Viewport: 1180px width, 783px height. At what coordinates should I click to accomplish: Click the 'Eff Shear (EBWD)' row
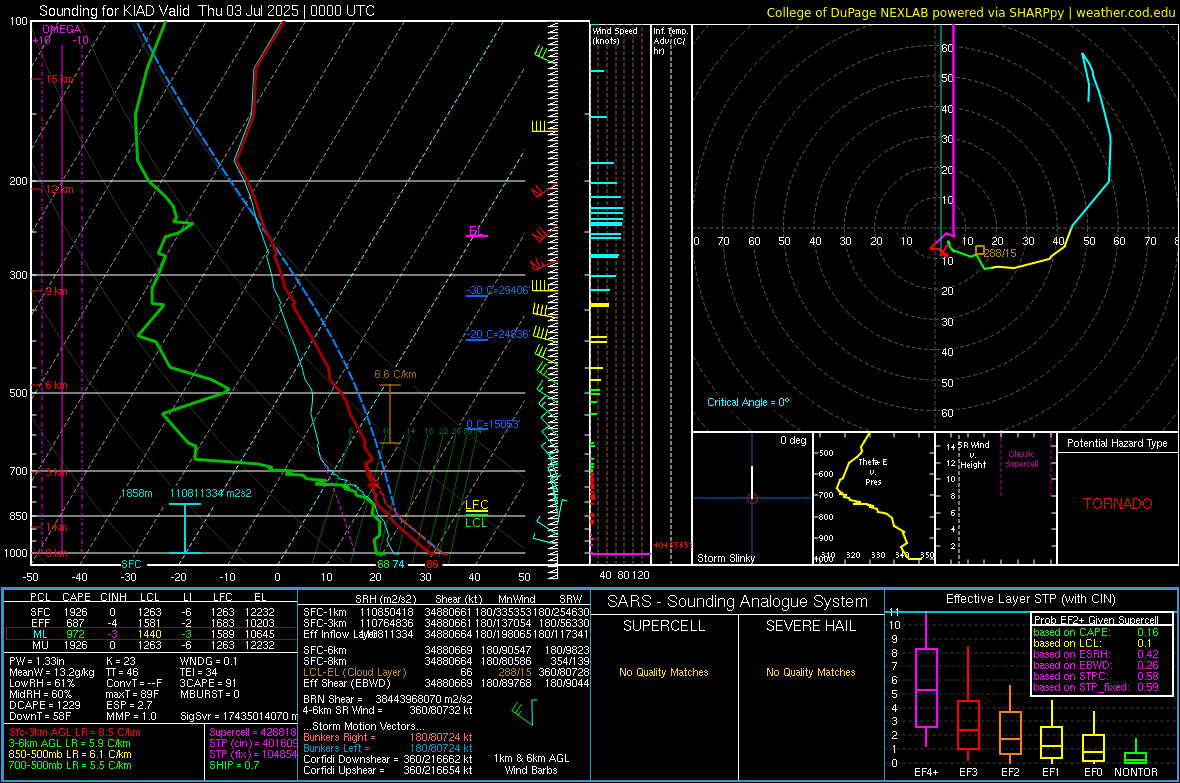(x=446, y=683)
